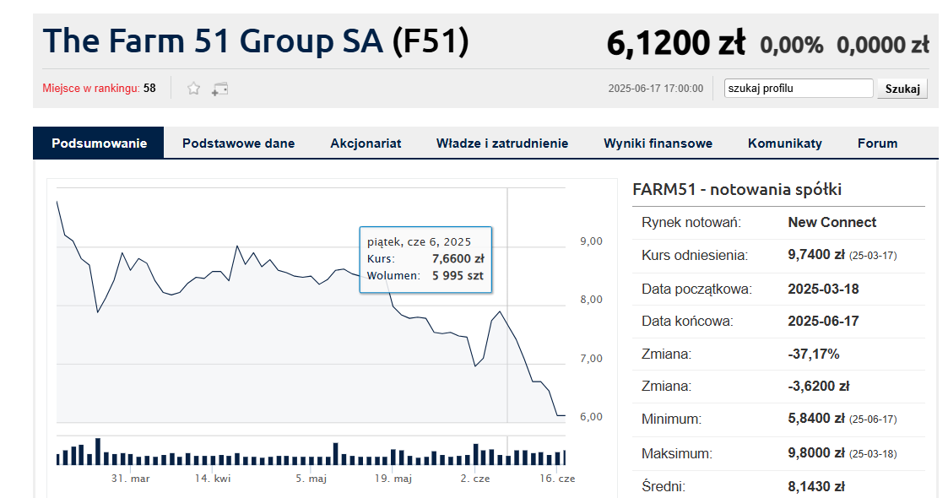Click the szukaj profilu search field

pos(799,88)
